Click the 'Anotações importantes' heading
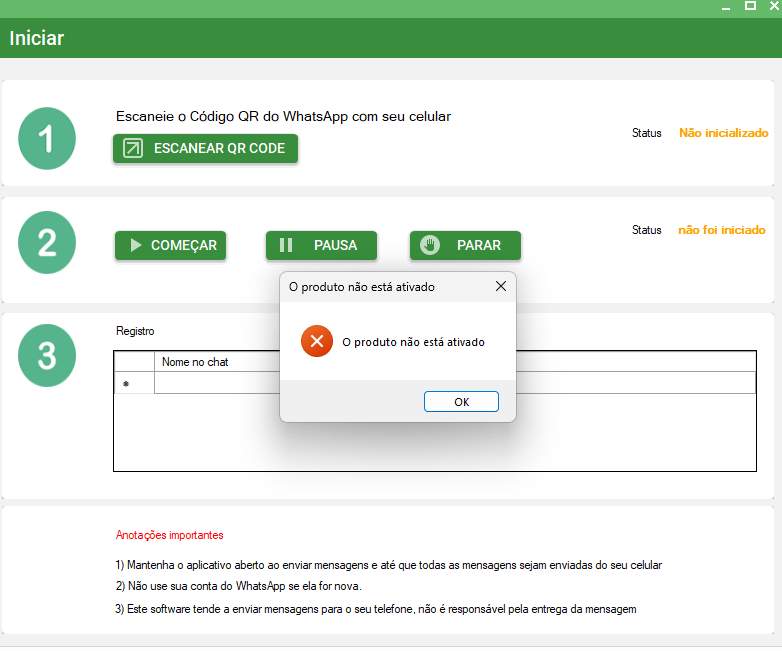Screen dimensions: 782x651 (x=169, y=535)
